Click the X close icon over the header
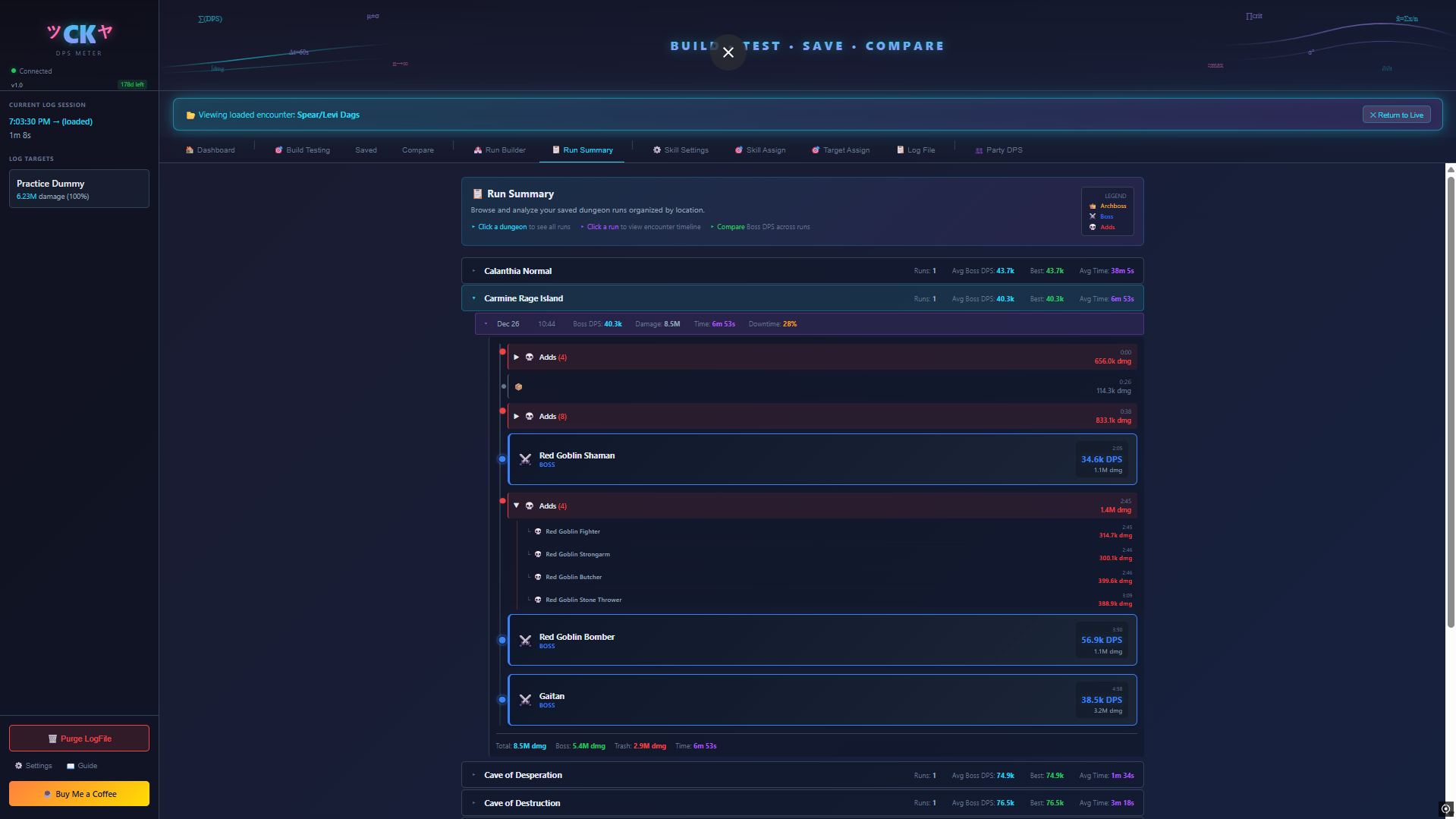The width and height of the screenshot is (1456, 819). point(728,52)
